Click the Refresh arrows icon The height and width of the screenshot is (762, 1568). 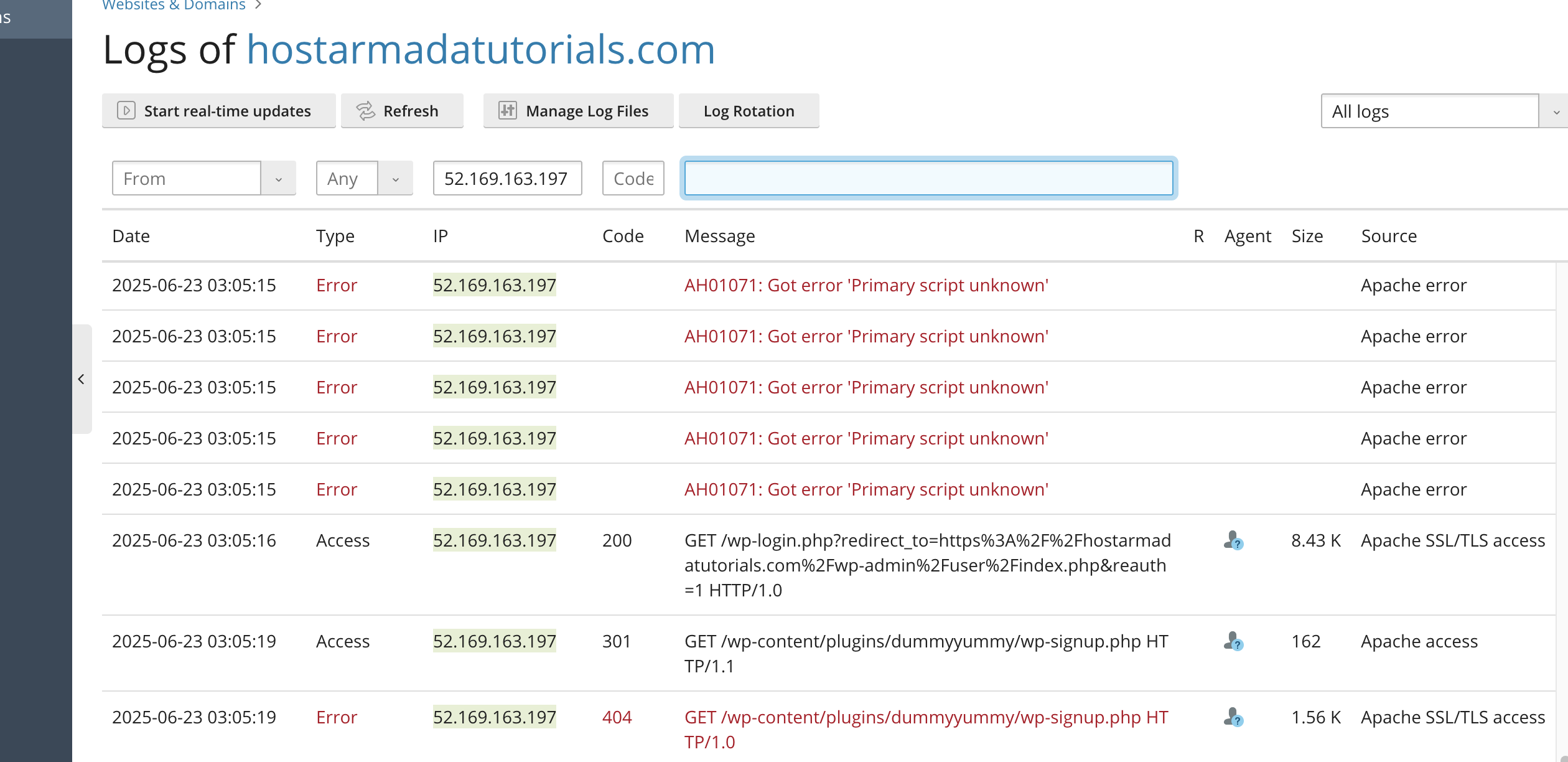[365, 111]
